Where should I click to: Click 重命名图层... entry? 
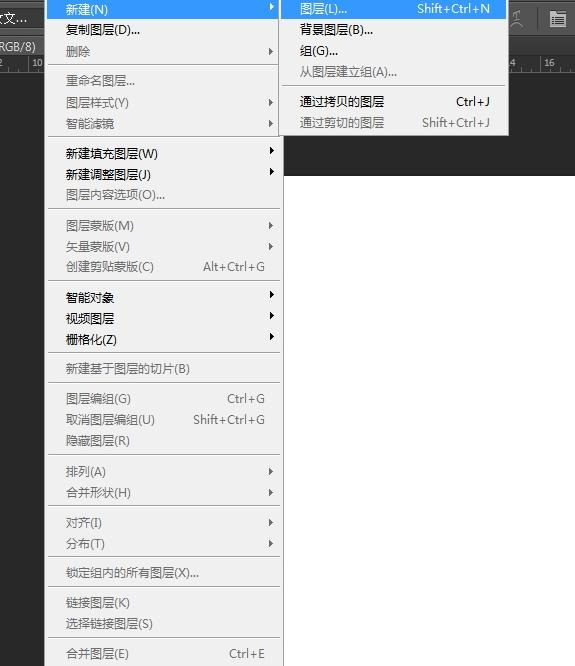point(163,80)
